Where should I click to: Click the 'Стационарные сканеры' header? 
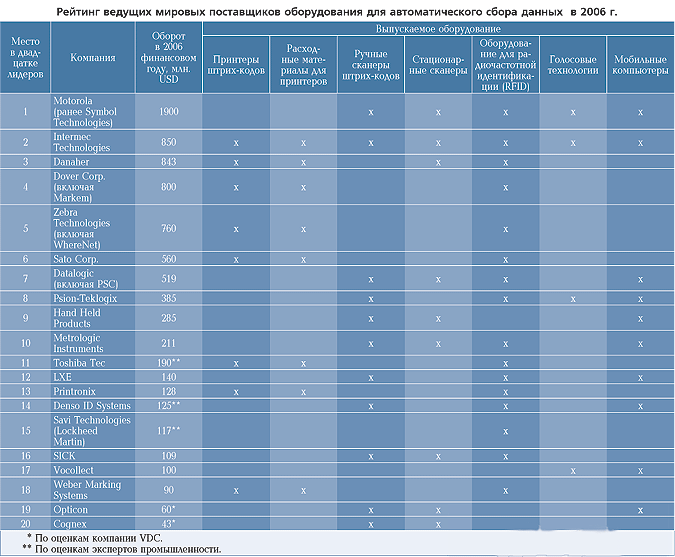(x=438, y=65)
